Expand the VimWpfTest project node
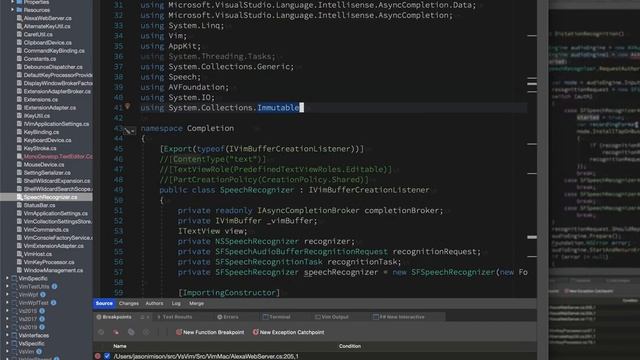The image size is (640, 360). (x=7, y=303)
